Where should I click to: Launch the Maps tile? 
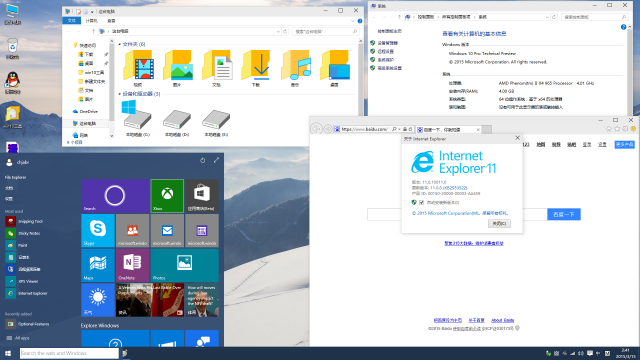tap(98, 265)
